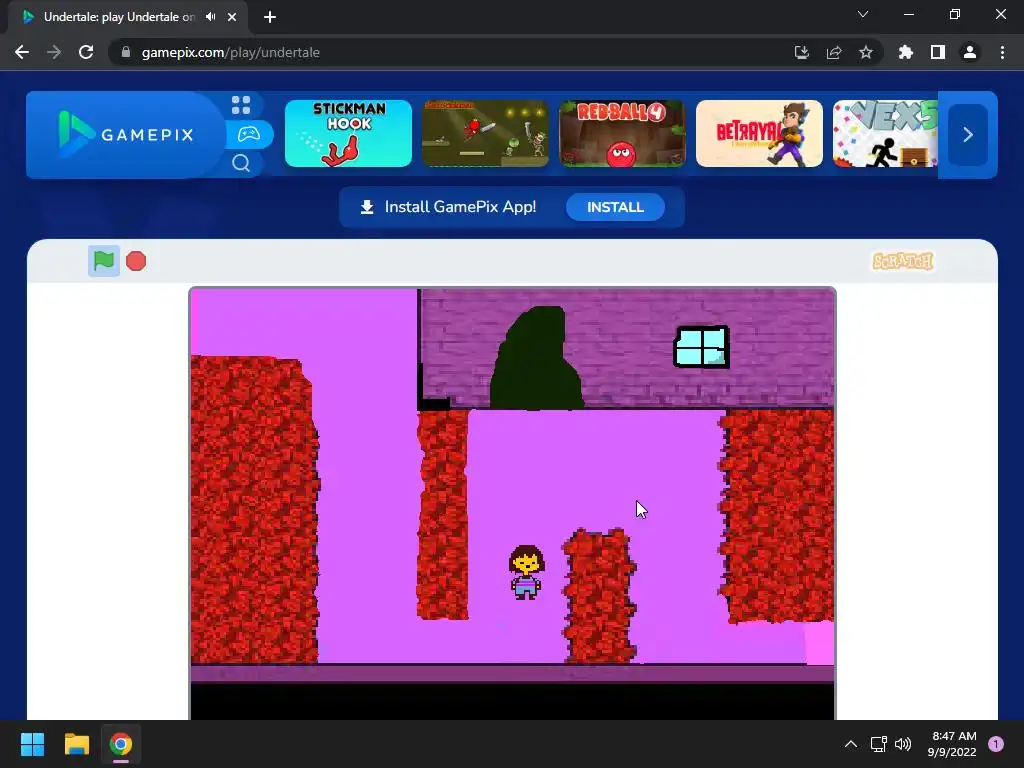Open the volume speaker icon in the tray

tap(903, 744)
